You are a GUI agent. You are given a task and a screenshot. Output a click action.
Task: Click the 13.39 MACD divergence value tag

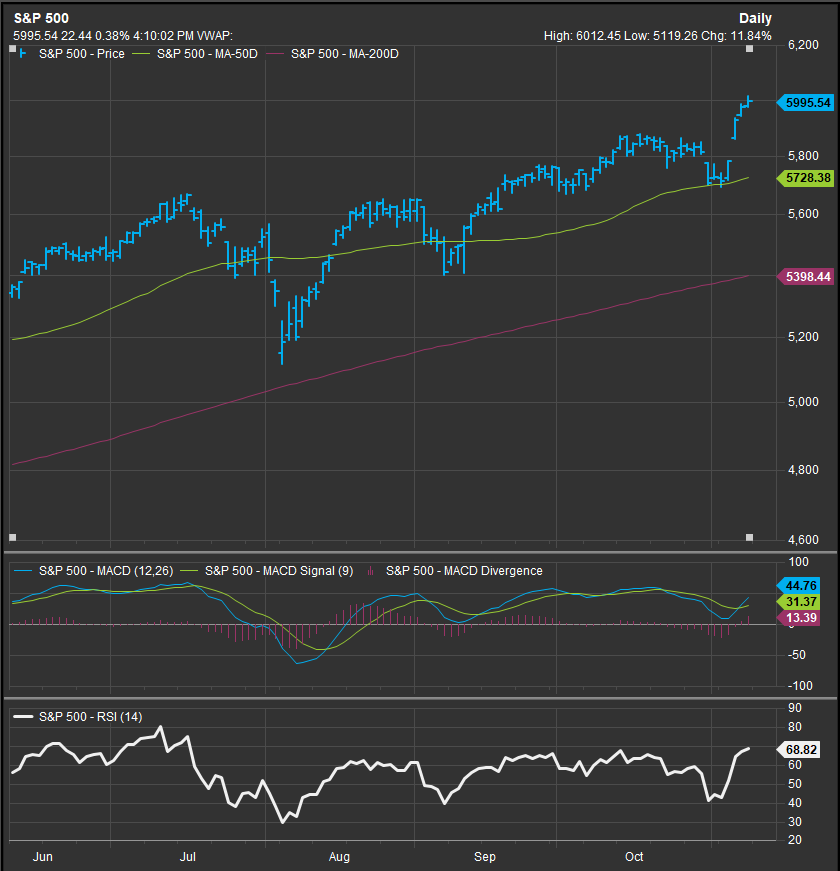(798, 618)
